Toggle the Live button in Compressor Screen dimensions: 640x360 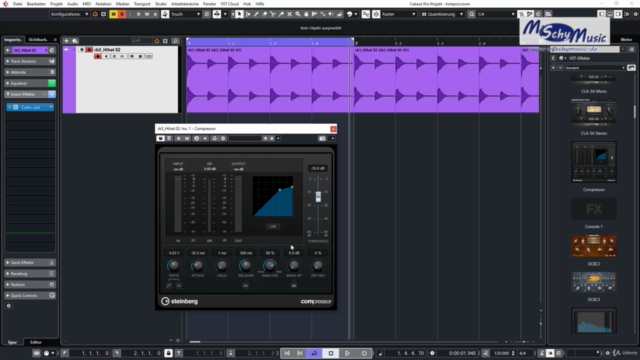273,226
